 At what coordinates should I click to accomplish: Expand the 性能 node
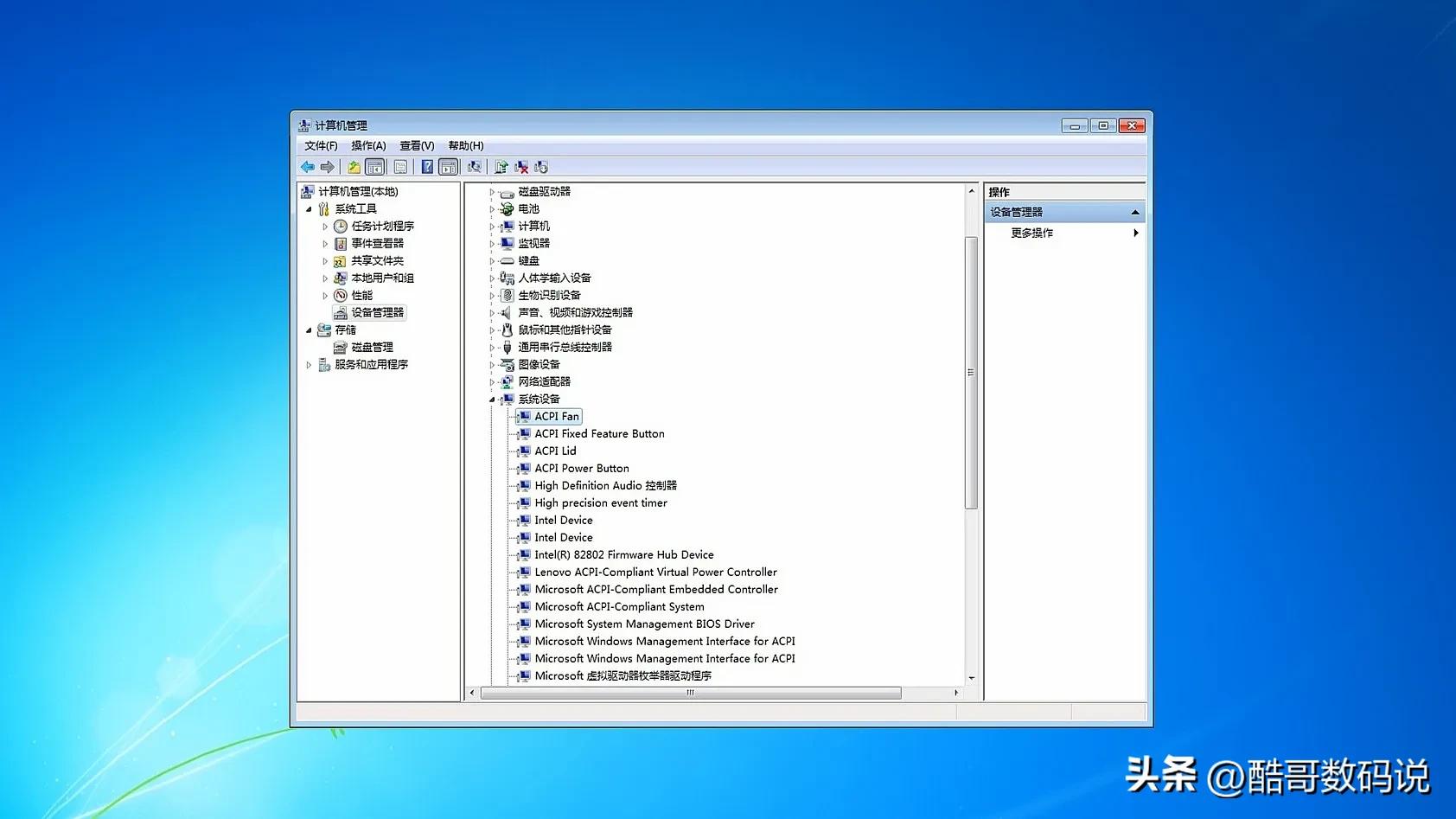pyautogui.click(x=325, y=296)
